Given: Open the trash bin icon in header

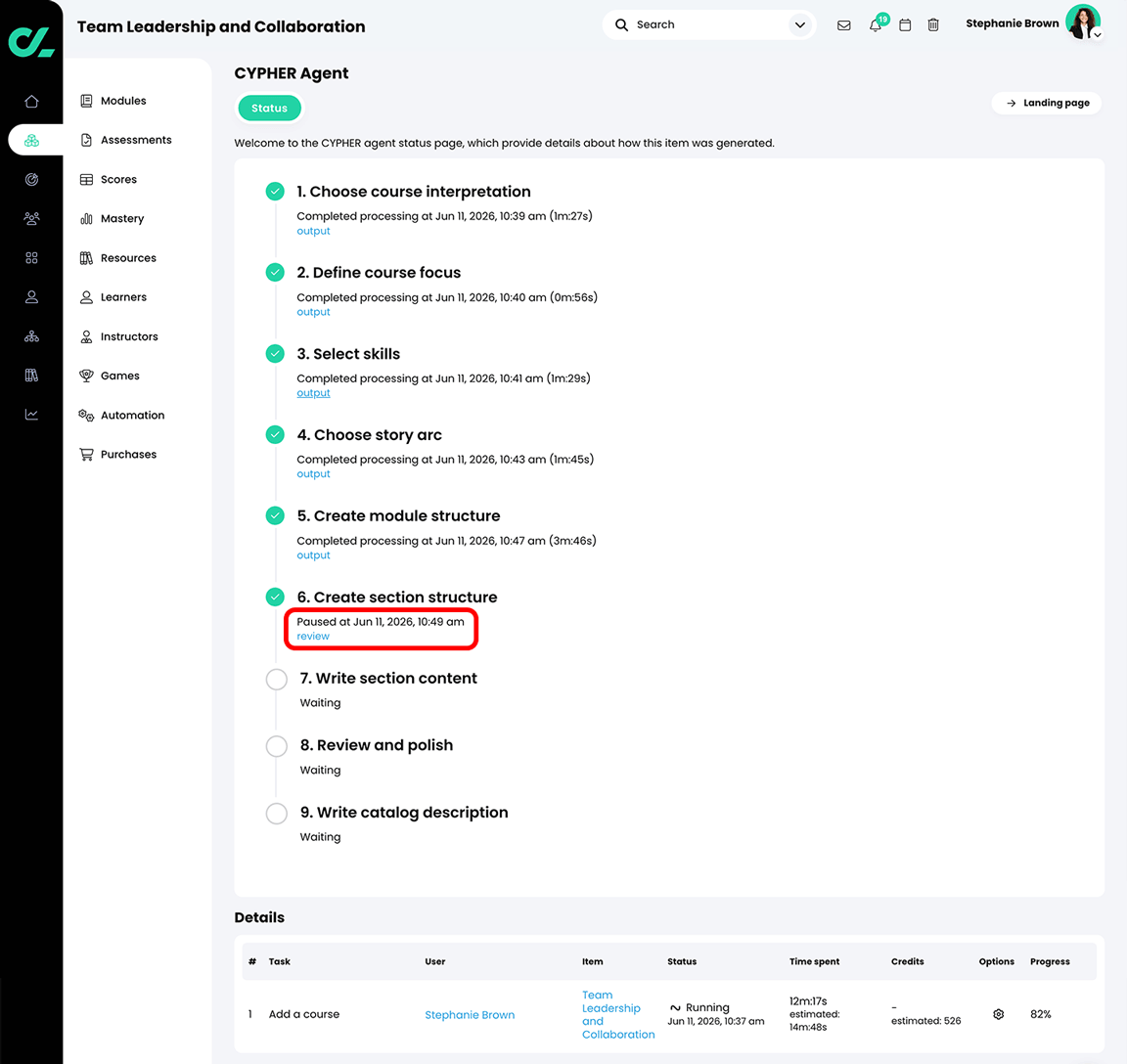Looking at the screenshot, I should tap(933, 25).
